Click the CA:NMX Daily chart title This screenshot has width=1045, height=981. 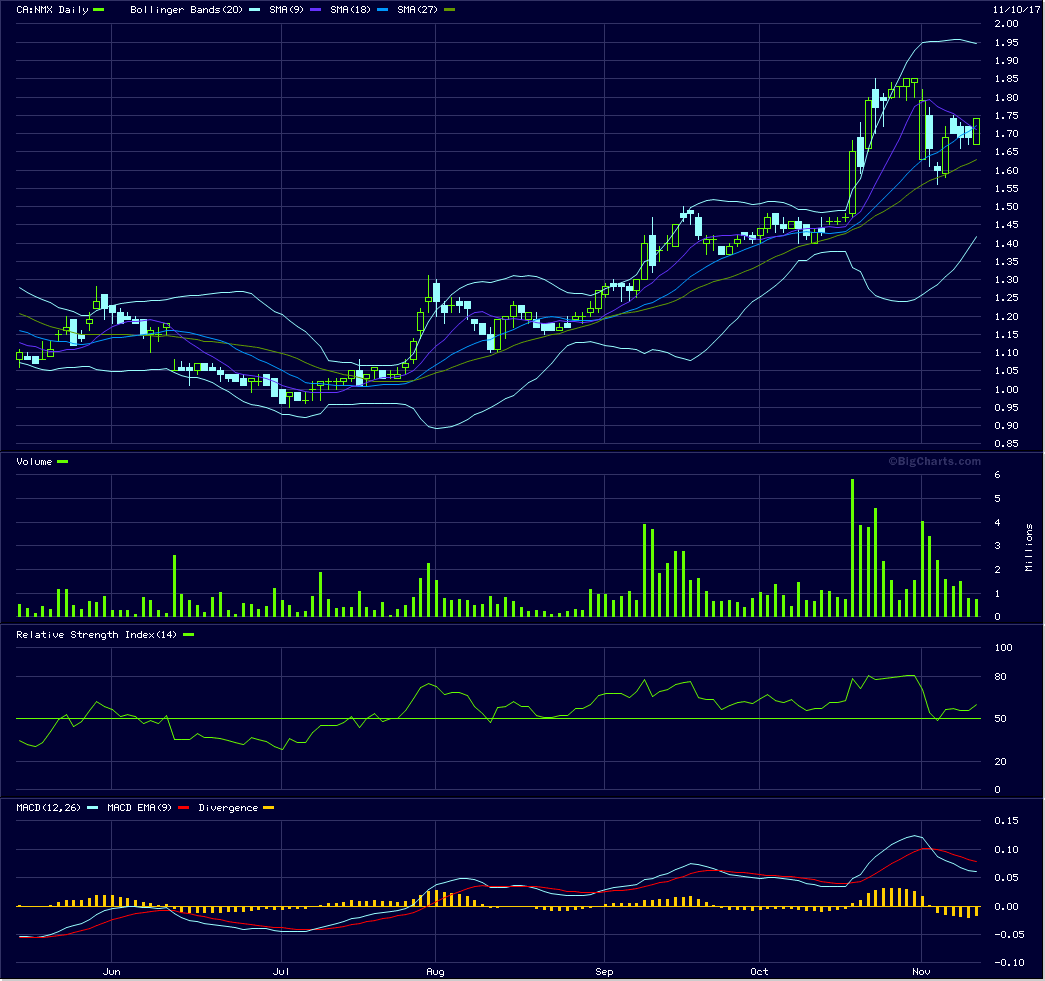point(52,9)
